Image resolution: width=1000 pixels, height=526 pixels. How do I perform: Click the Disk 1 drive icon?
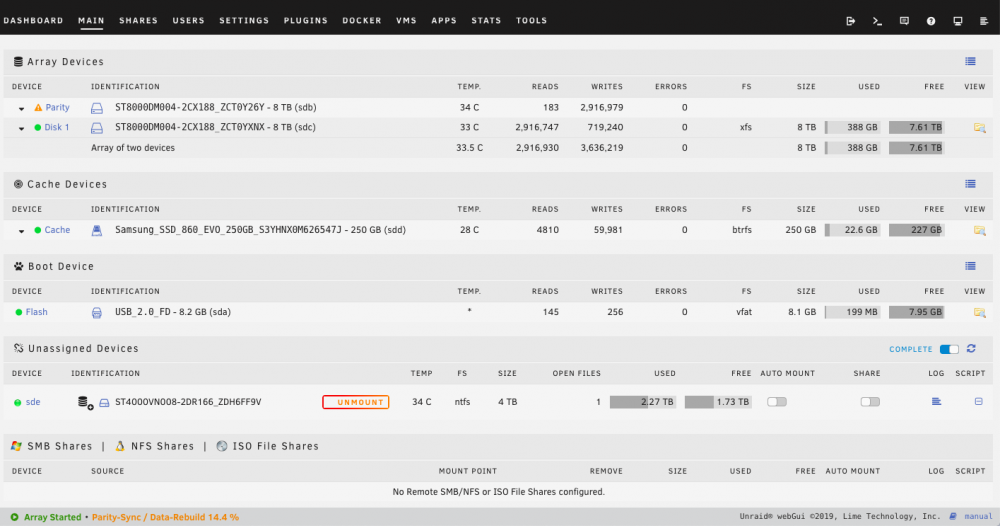point(96,128)
